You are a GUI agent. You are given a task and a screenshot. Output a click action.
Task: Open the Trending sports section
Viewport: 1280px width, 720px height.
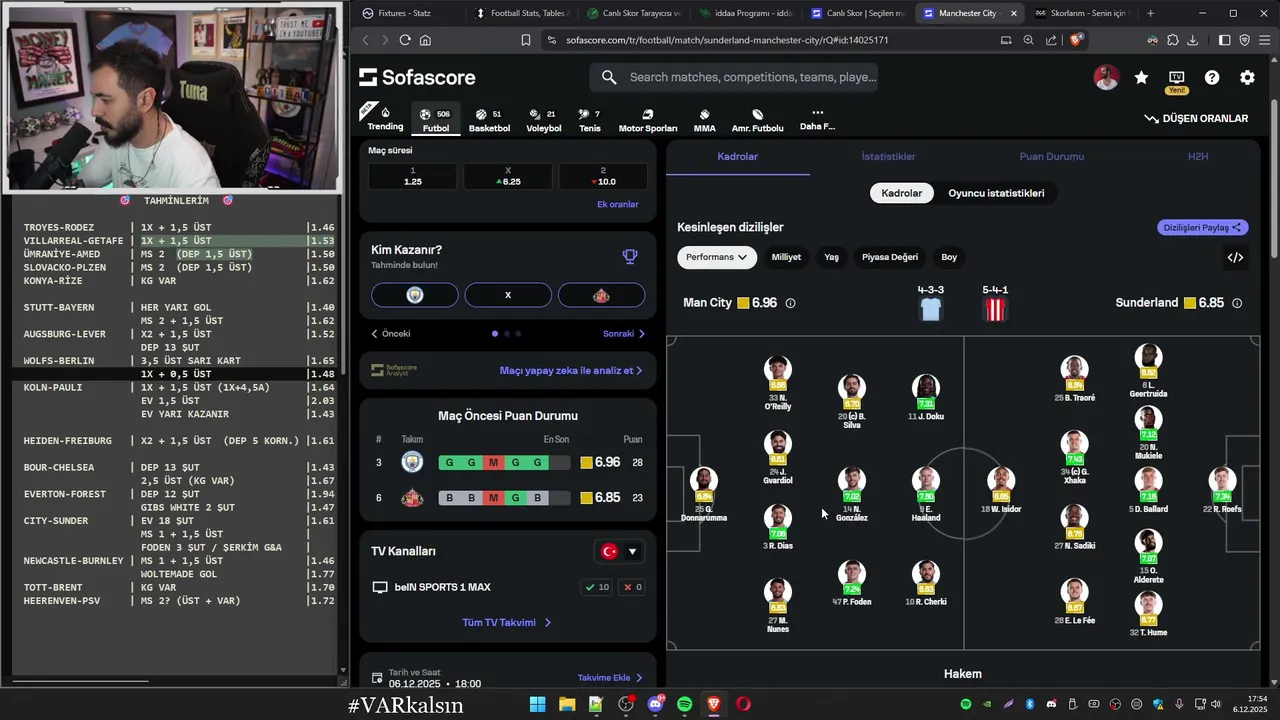(385, 119)
